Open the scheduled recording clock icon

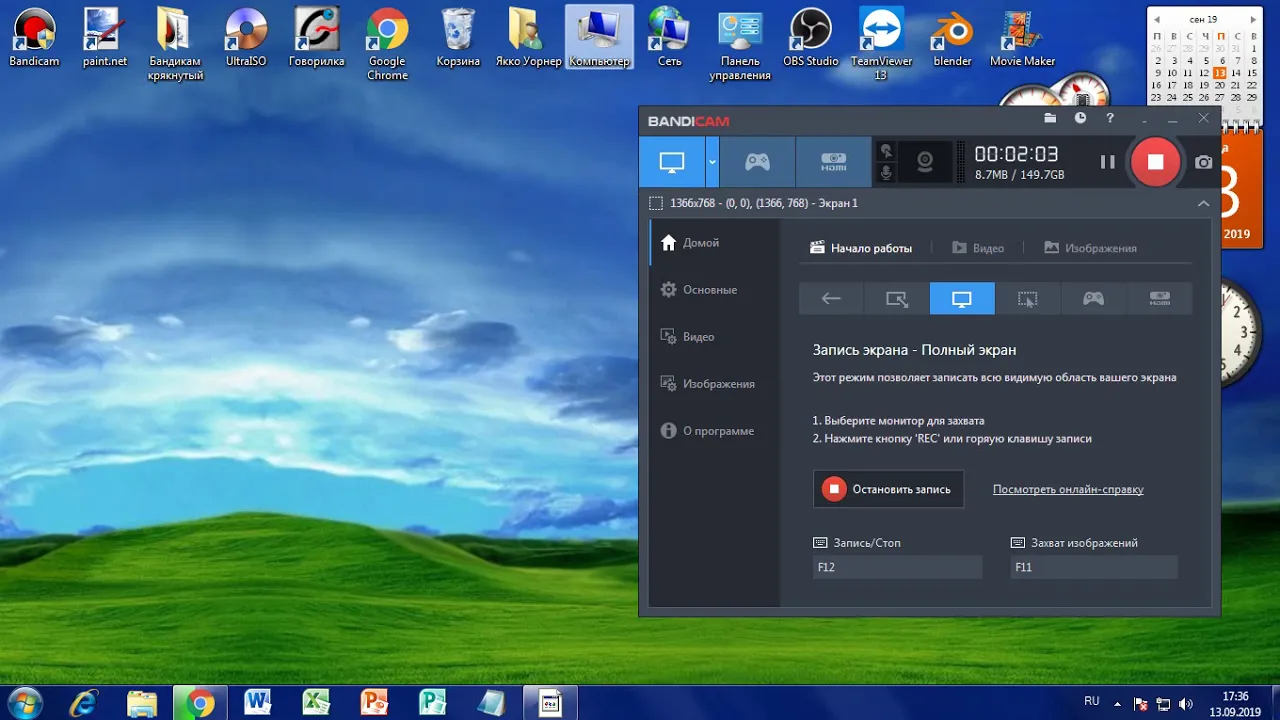click(1080, 118)
